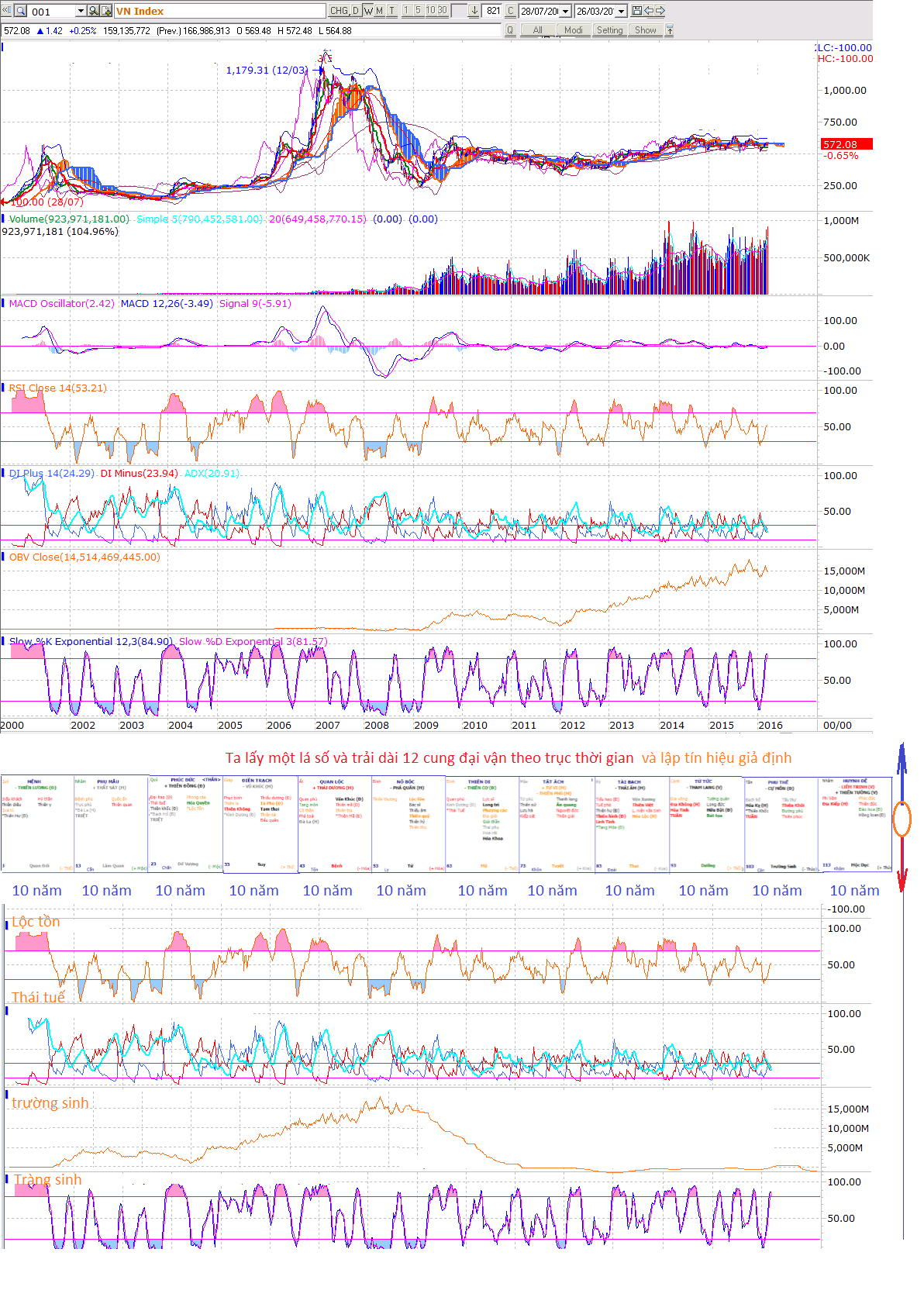Click the bar count field showing 821
The width and height of the screenshot is (924, 1304).
click(492, 11)
